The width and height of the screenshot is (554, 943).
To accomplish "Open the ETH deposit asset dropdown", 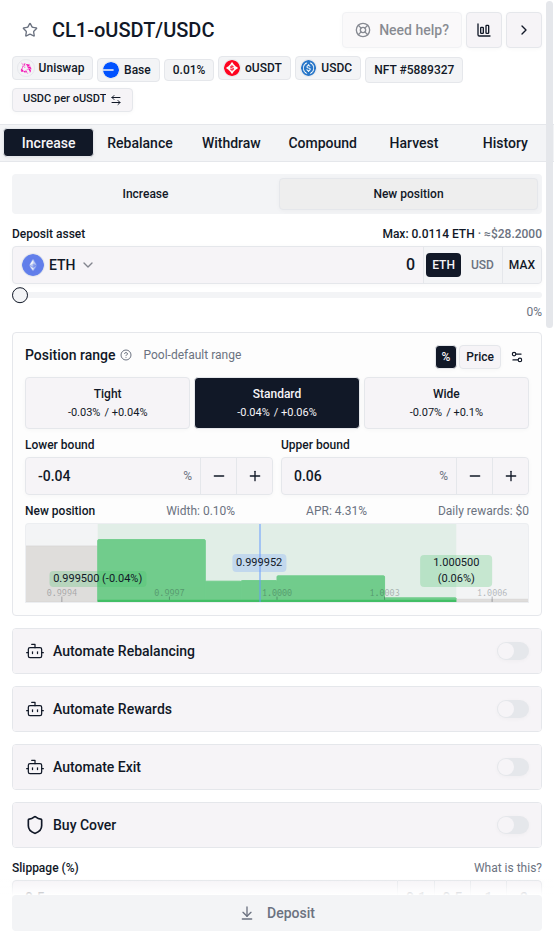I will click(x=58, y=265).
